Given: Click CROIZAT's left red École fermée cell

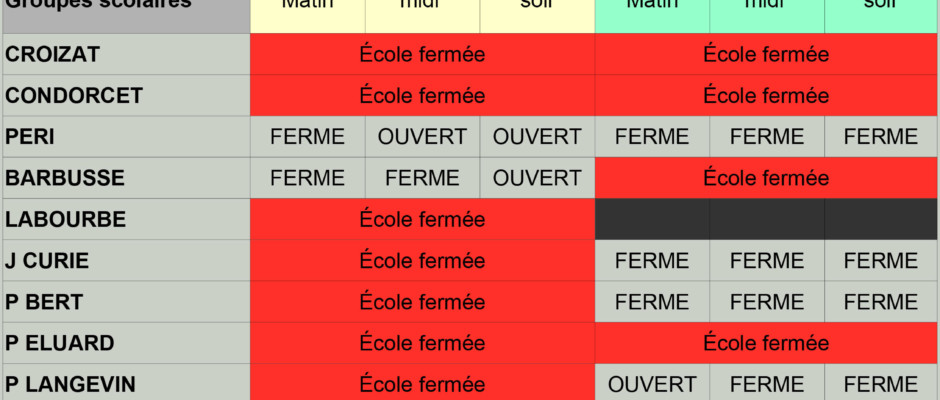Looking at the screenshot, I should coord(422,55).
